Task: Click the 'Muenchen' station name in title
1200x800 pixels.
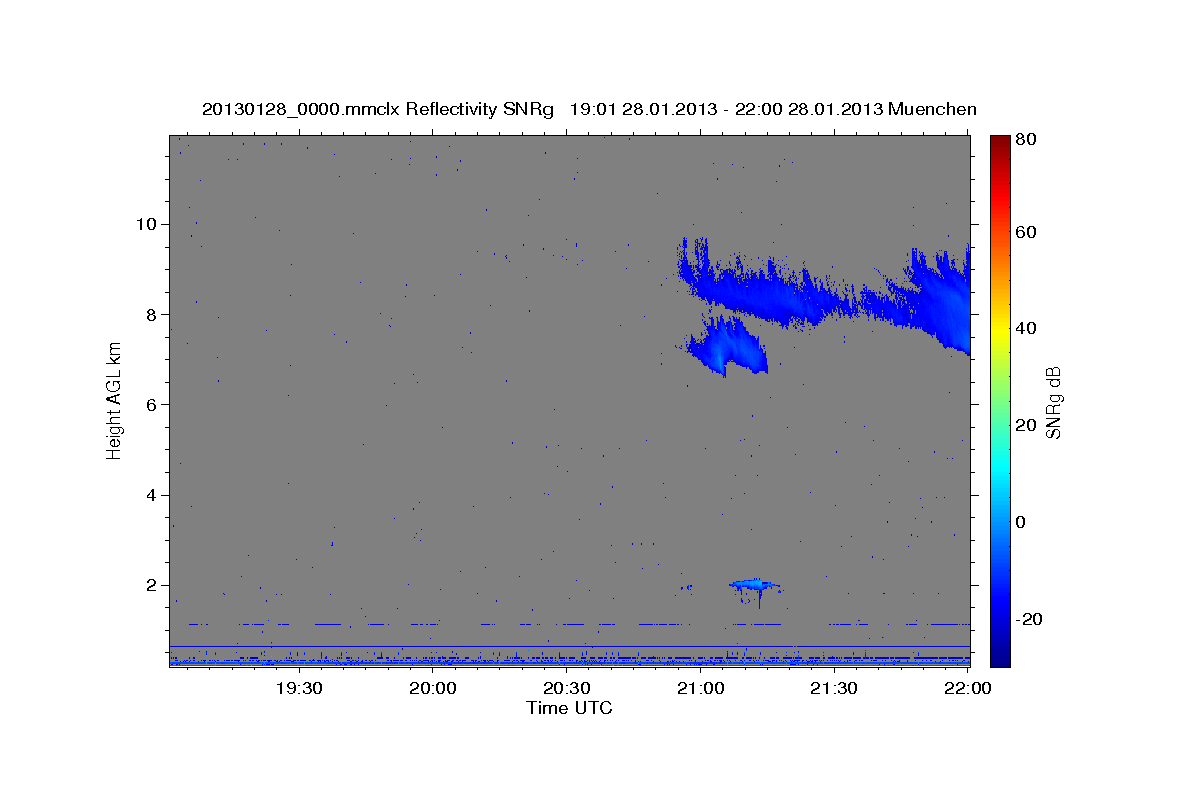Action: (930, 109)
